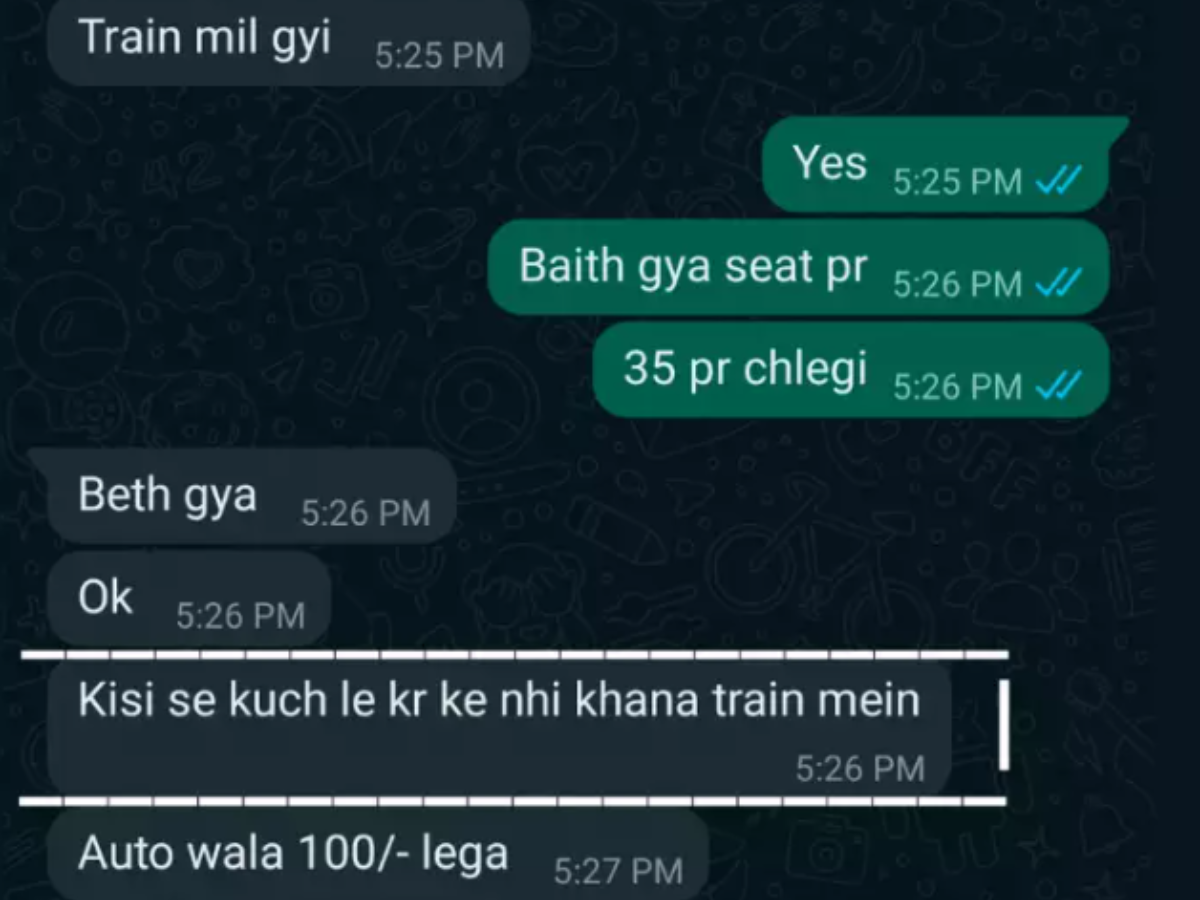Select the "Kisi se kuch le kr" message
The height and width of the screenshot is (900, 1200).
pos(499,727)
